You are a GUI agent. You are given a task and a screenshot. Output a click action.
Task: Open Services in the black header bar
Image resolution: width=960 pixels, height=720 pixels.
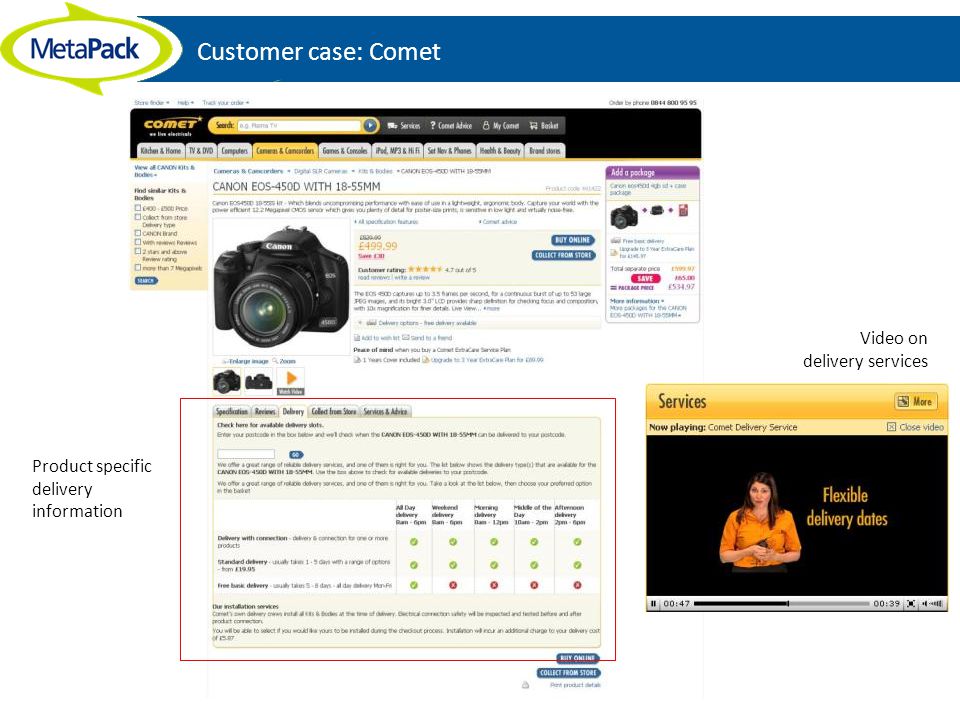click(x=403, y=126)
